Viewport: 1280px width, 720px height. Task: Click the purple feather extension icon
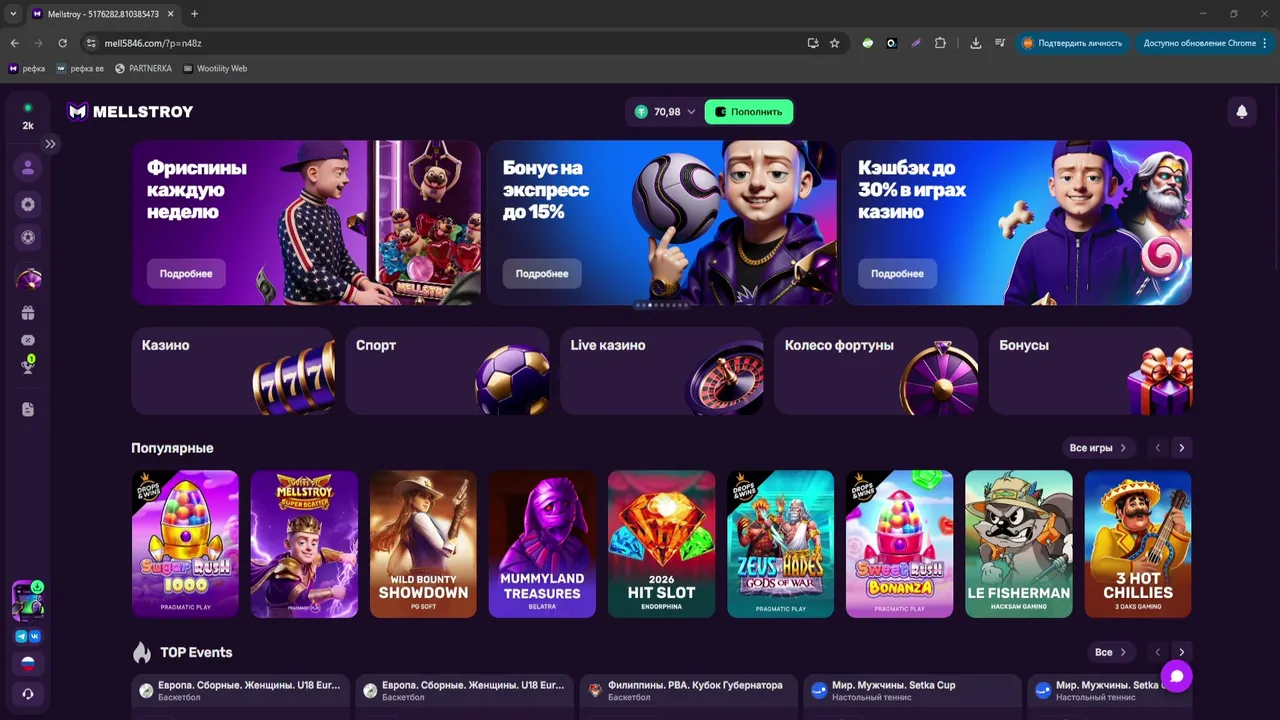coord(916,43)
